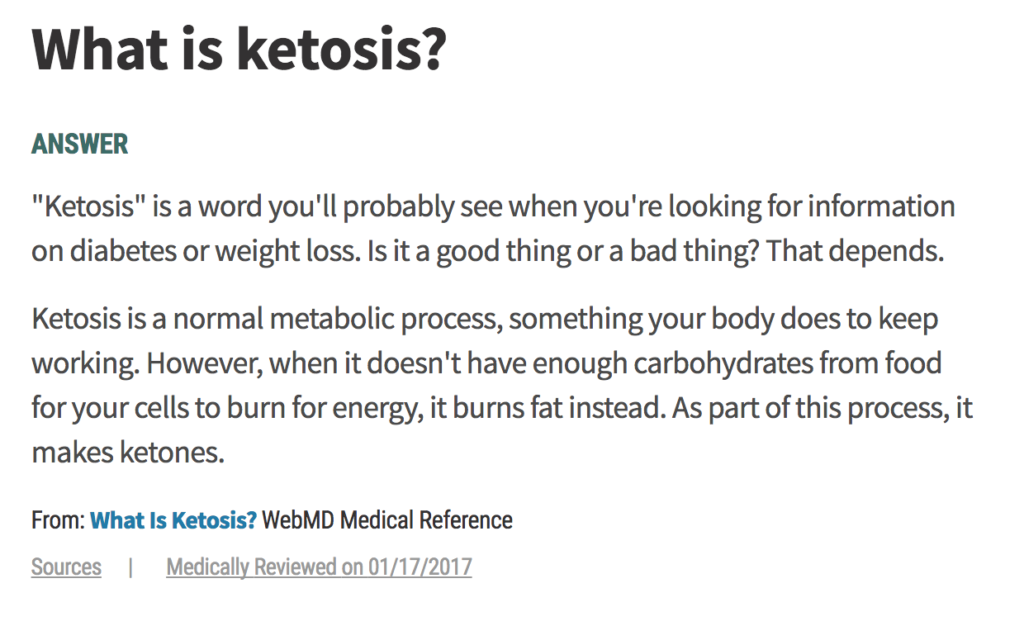Click the phrase "normal metabolic process"
Screen dimensions: 1024x626
point(336,319)
